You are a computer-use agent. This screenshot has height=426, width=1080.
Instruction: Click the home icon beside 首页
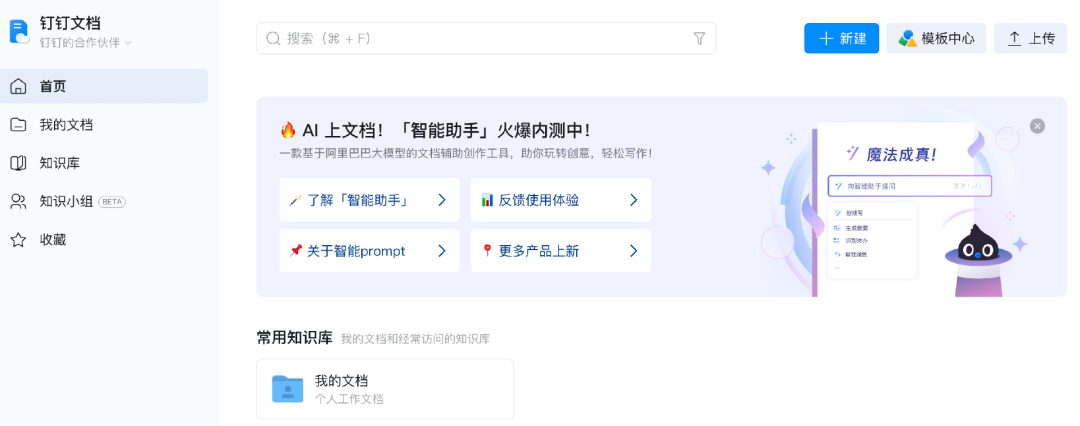pos(19,86)
